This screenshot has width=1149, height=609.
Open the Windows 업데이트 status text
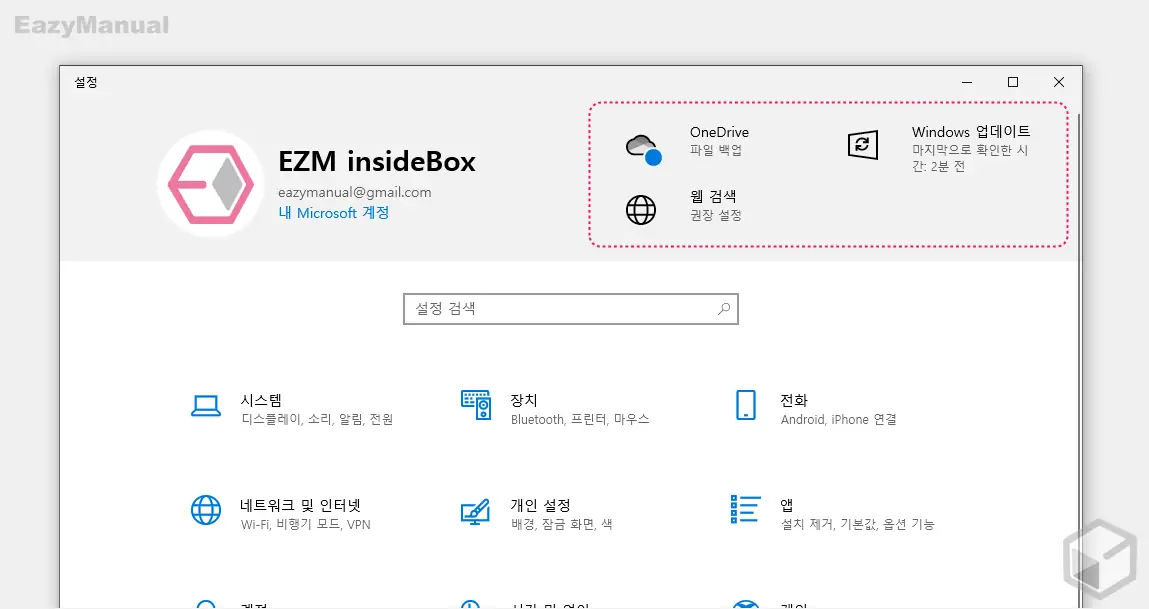pos(970,158)
